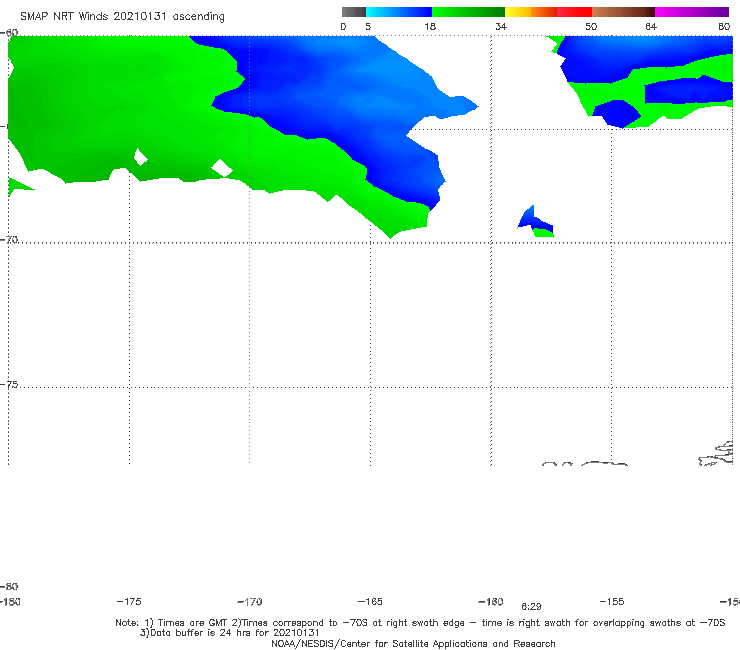
Task: Click the latitude axis label '-80'
Action: pos(9,586)
